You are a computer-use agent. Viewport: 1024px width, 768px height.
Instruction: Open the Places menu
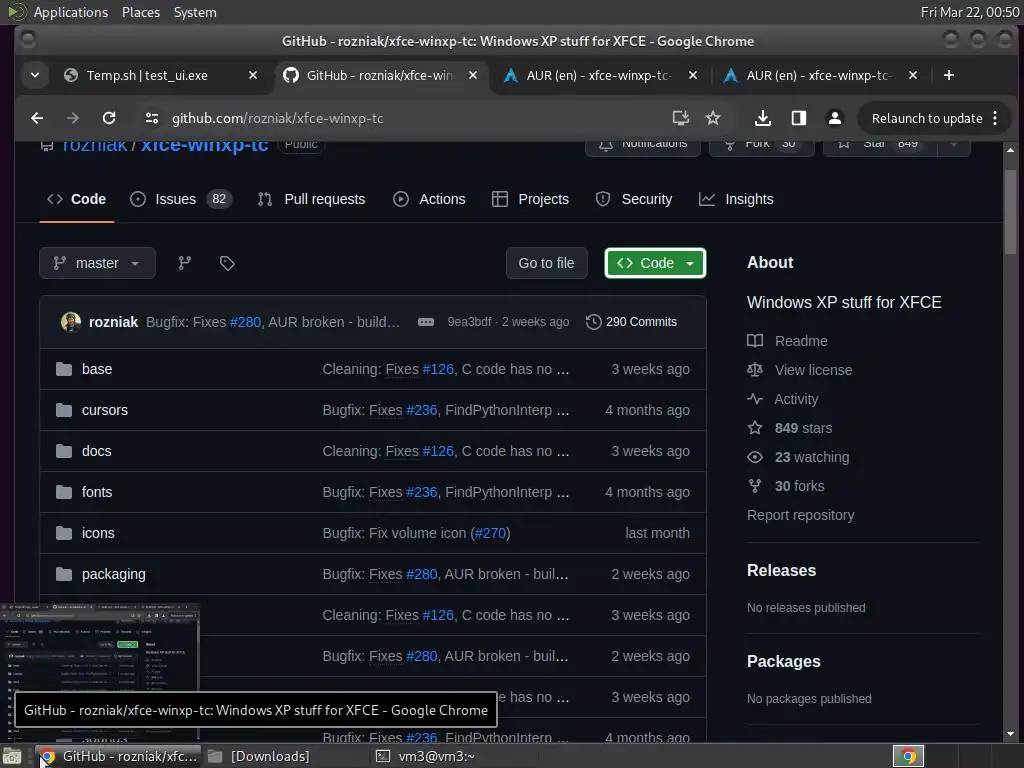tap(141, 12)
